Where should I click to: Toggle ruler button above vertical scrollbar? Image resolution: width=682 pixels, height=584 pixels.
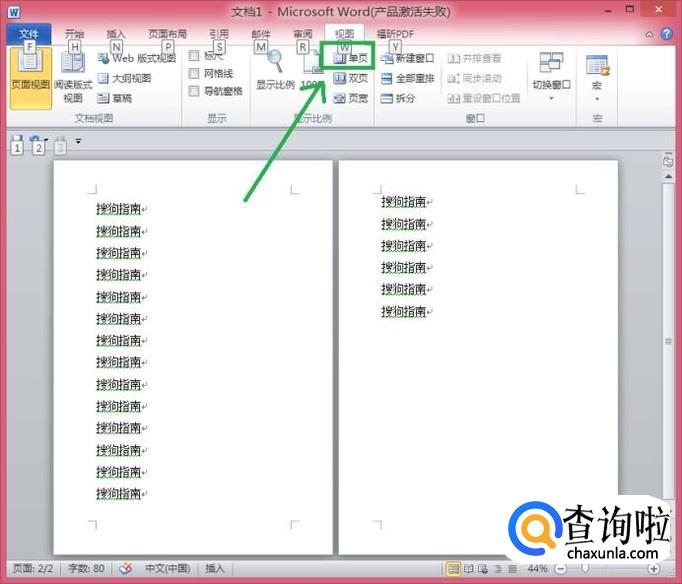(668, 160)
